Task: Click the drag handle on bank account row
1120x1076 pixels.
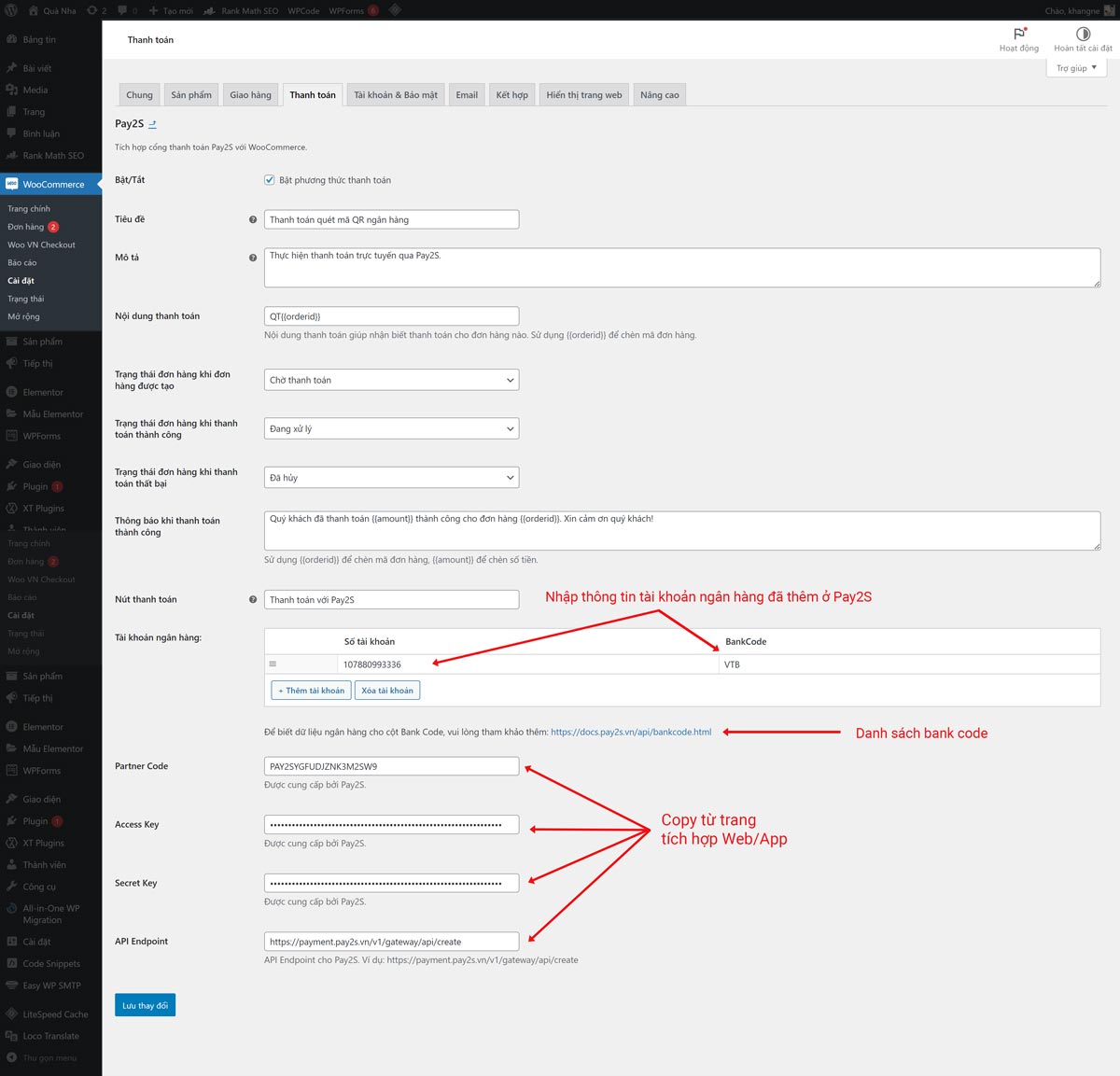Action: tap(273, 664)
